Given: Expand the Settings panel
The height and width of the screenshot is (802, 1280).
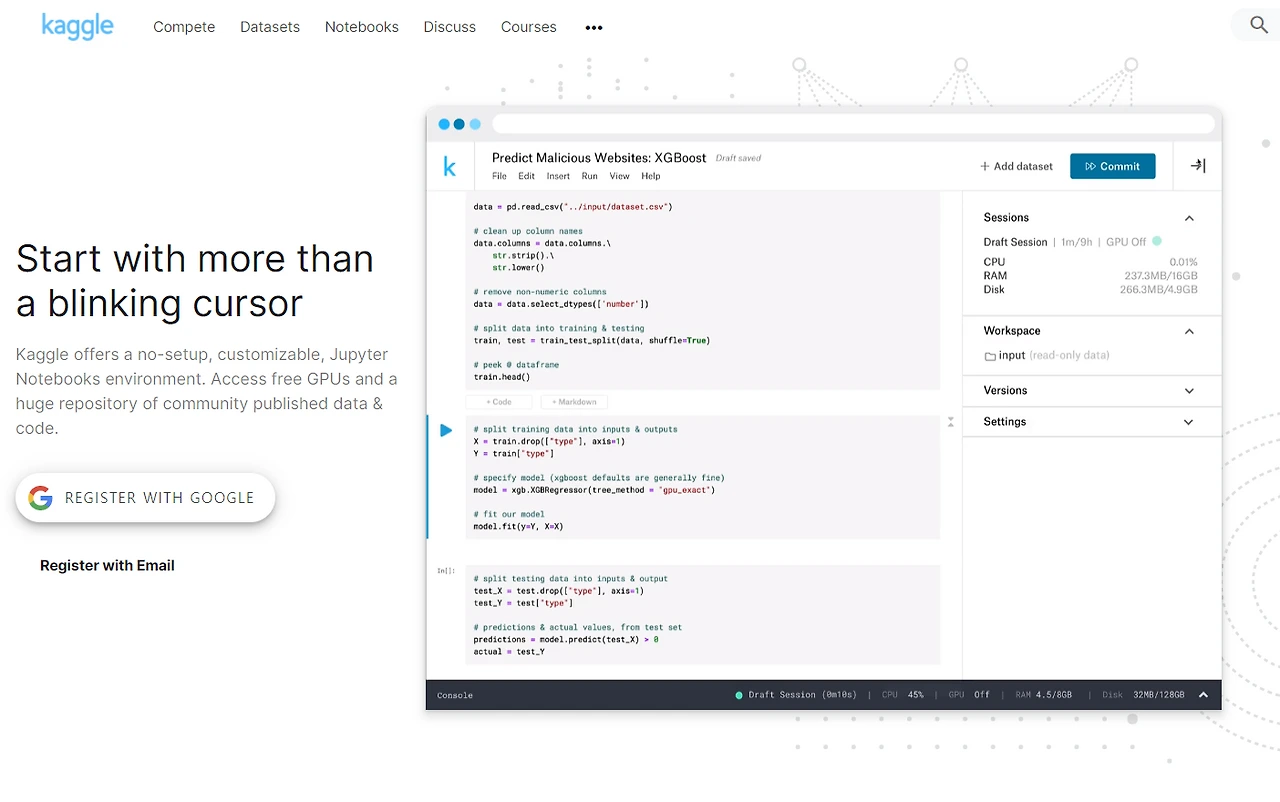Looking at the screenshot, I should (1189, 422).
